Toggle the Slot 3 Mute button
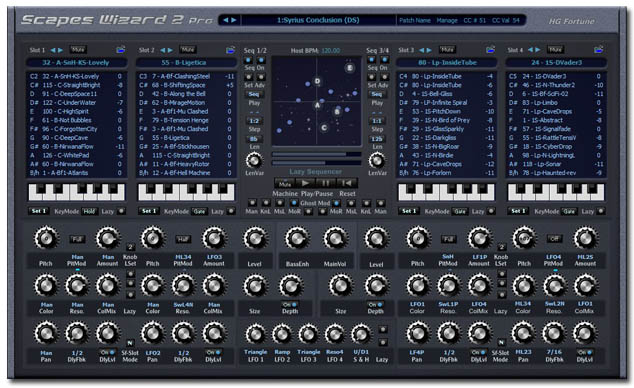This screenshot has width=634, height=388. [x=447, y=50]
